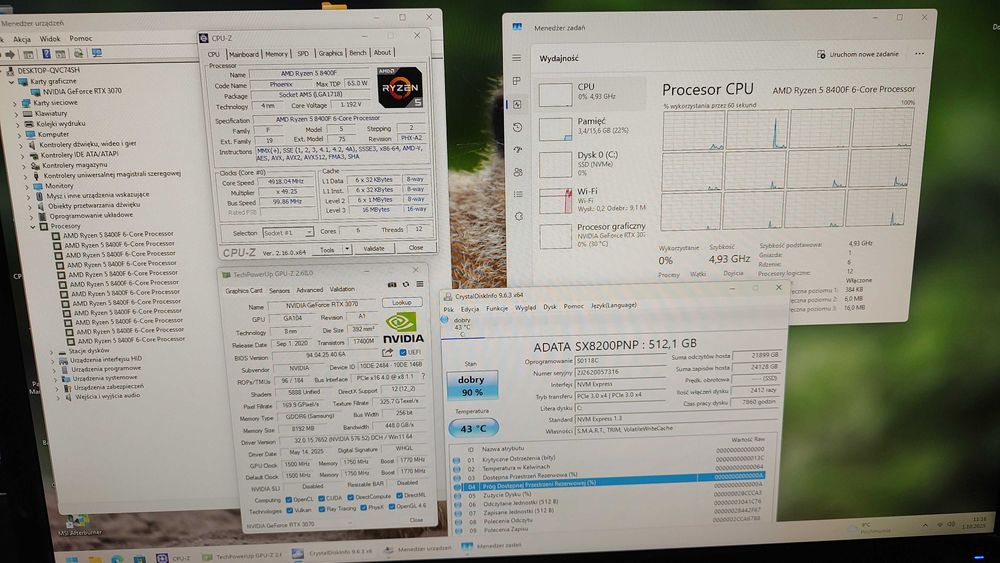Image resolution: width=1000 pixels, height=563 pixels.
Task: Open Details list icon in Task Manager sidebar
Action: [x=518, y=194]
